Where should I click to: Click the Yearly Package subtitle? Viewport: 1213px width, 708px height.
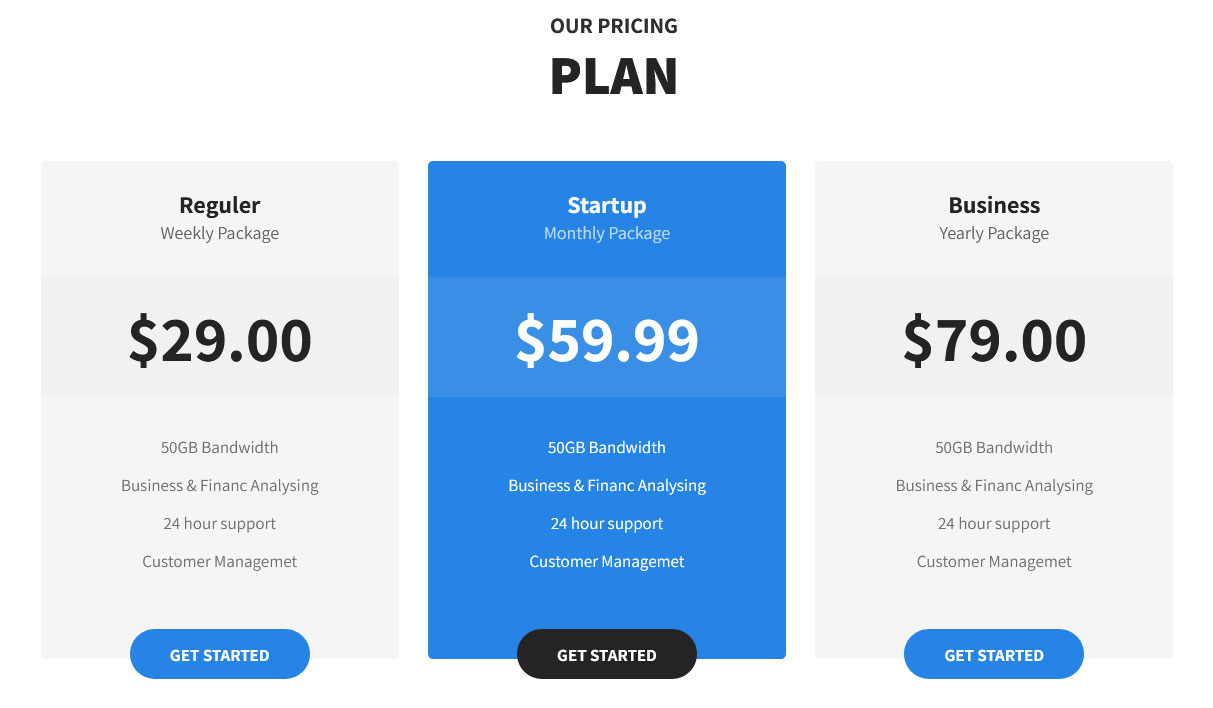994,233
